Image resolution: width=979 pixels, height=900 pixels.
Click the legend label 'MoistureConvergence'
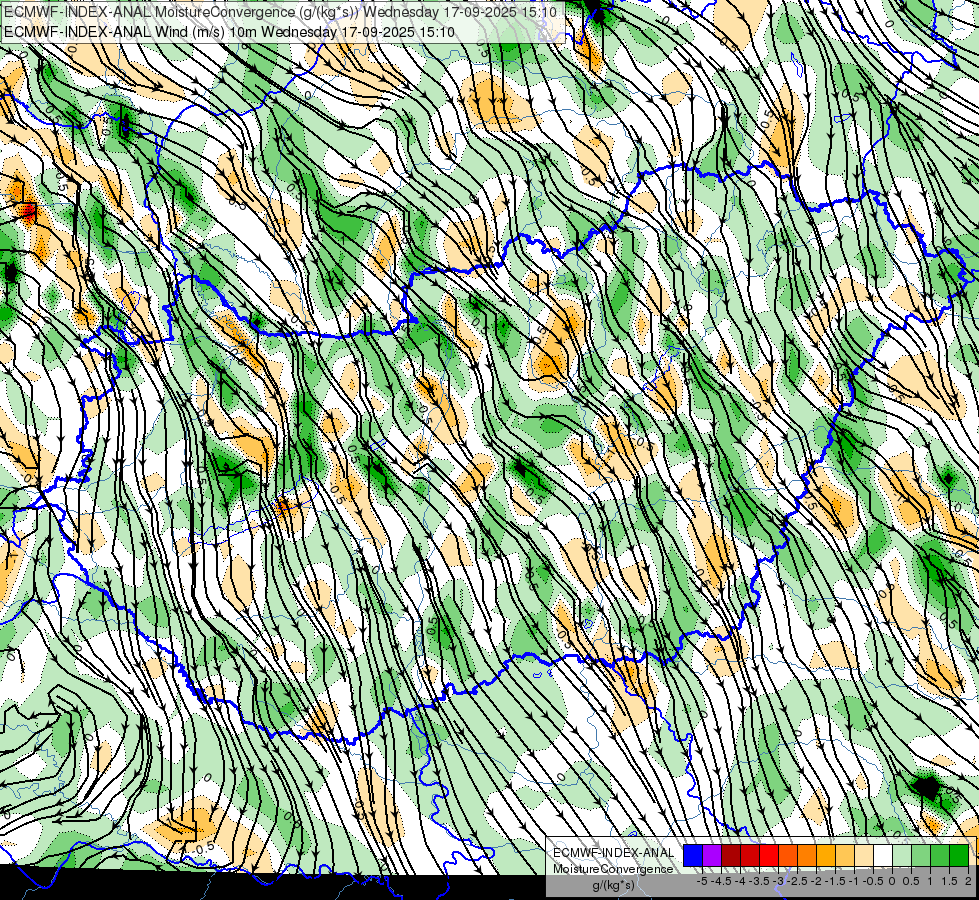tap(613, 869)
